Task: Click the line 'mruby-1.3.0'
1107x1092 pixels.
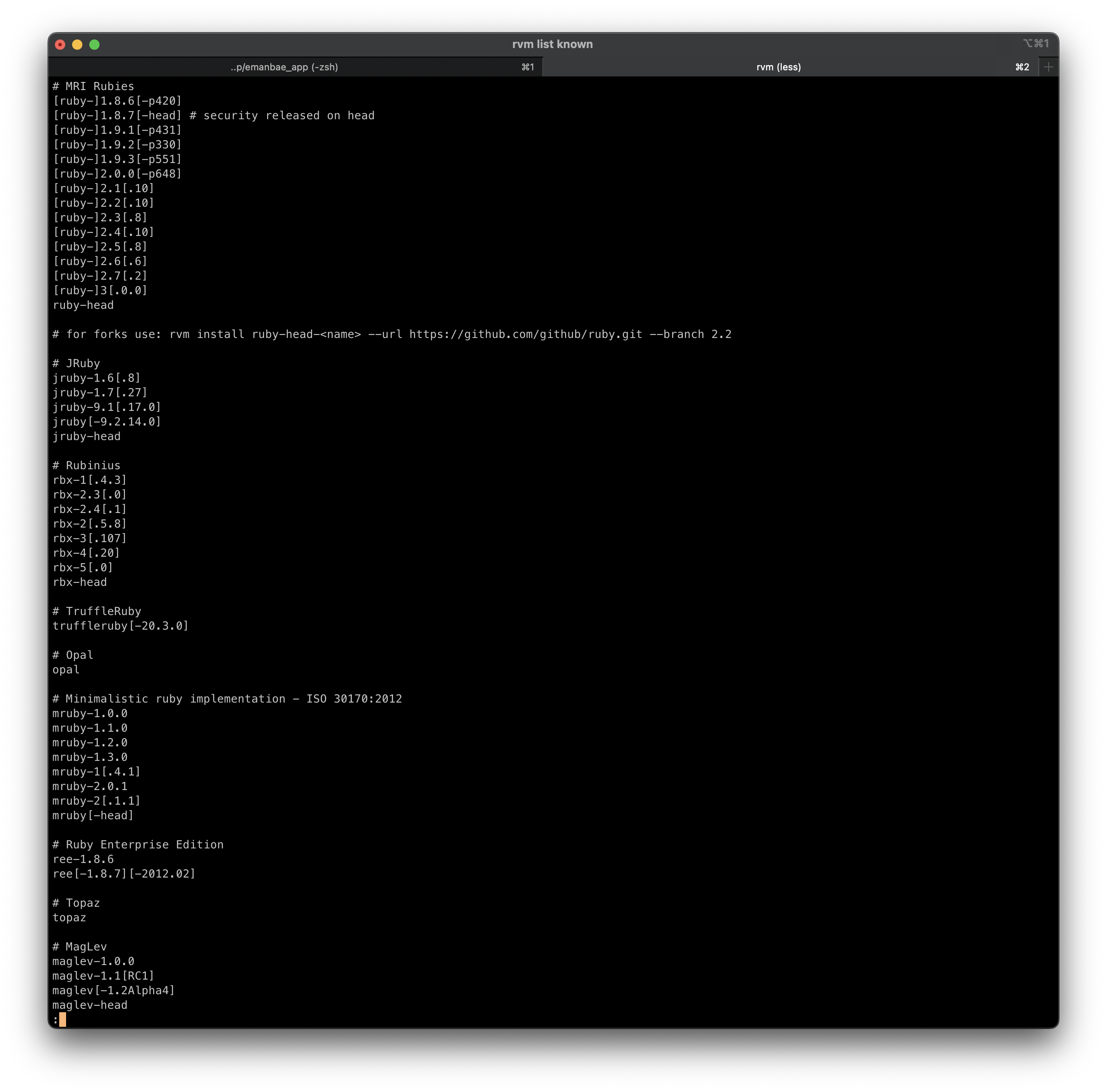Action: [90, 758]
